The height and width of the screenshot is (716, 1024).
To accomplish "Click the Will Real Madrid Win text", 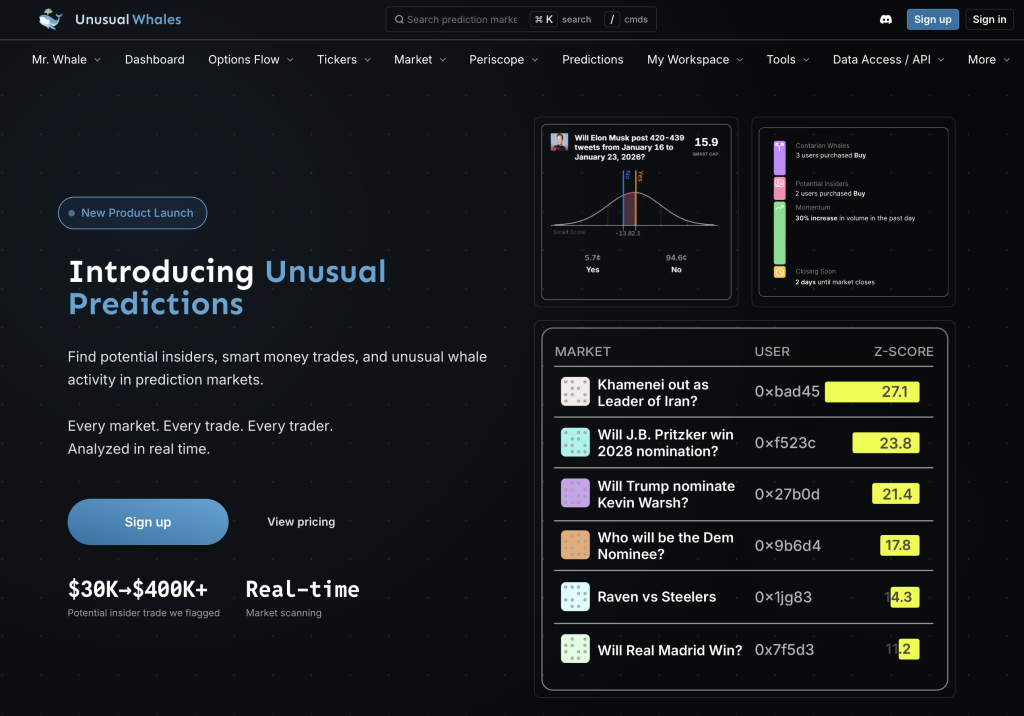I will tap(669, 650).
